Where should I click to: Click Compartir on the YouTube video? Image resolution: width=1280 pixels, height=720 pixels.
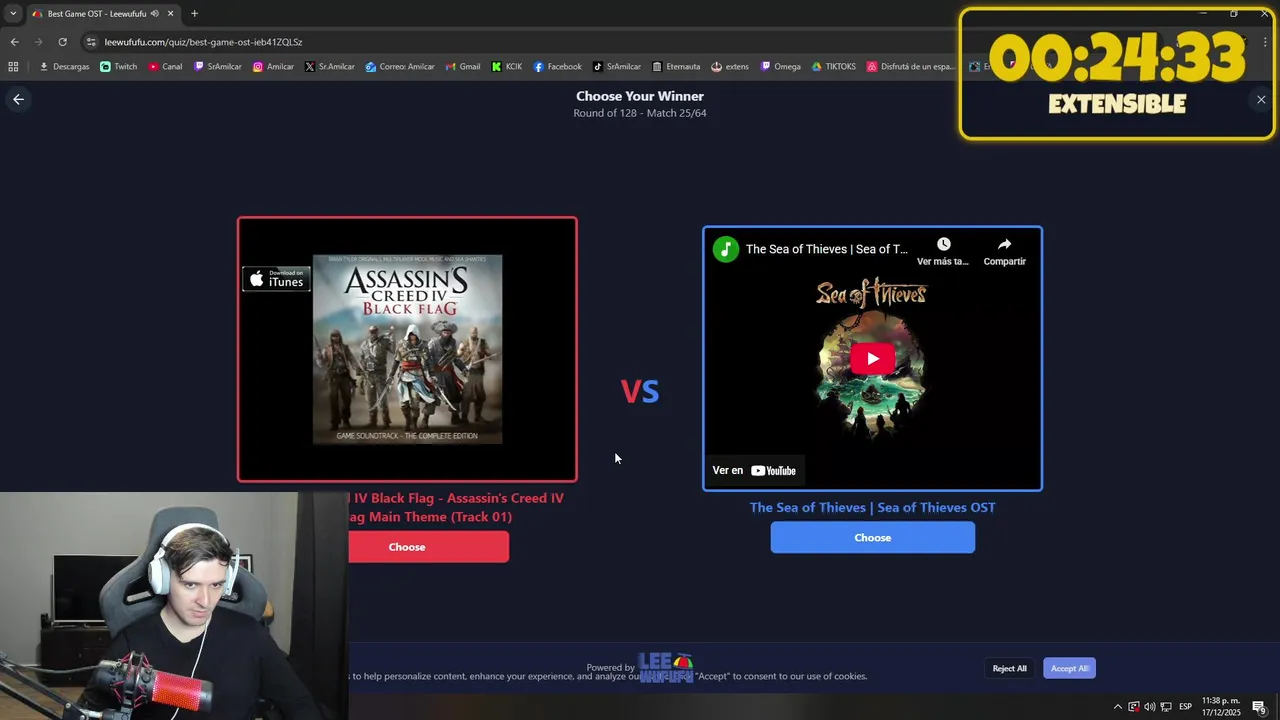[x=1004, y=252]
